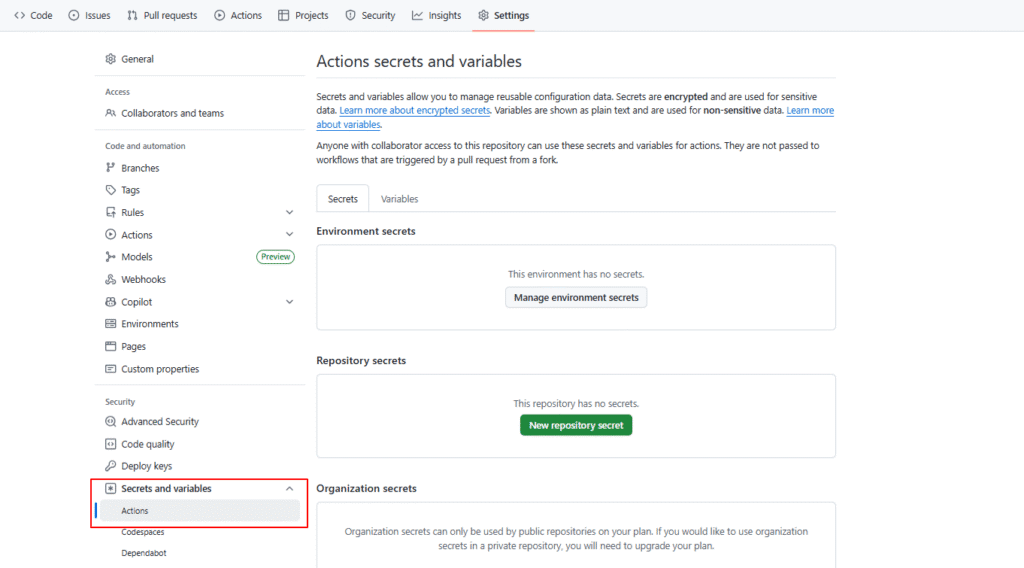Click the Deploy keys key icon

pos(111,466)
